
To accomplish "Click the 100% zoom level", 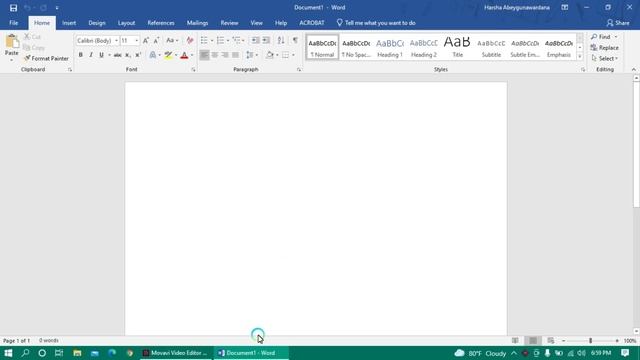I will [x=630, y=340].
